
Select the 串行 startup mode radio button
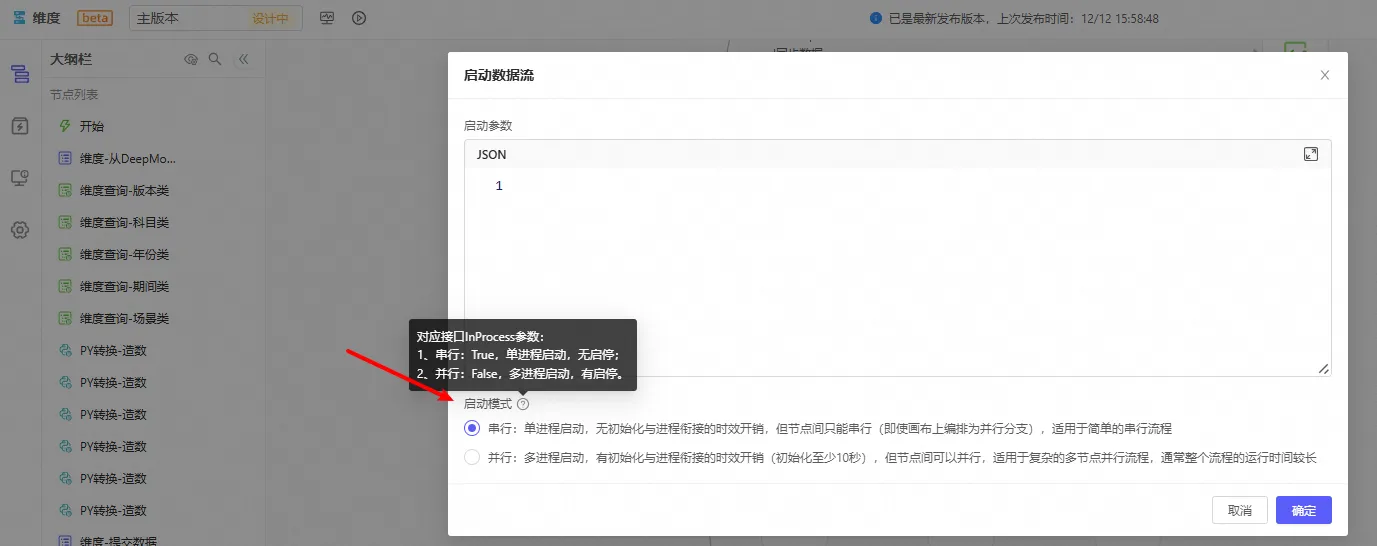[x=472, y=428]
